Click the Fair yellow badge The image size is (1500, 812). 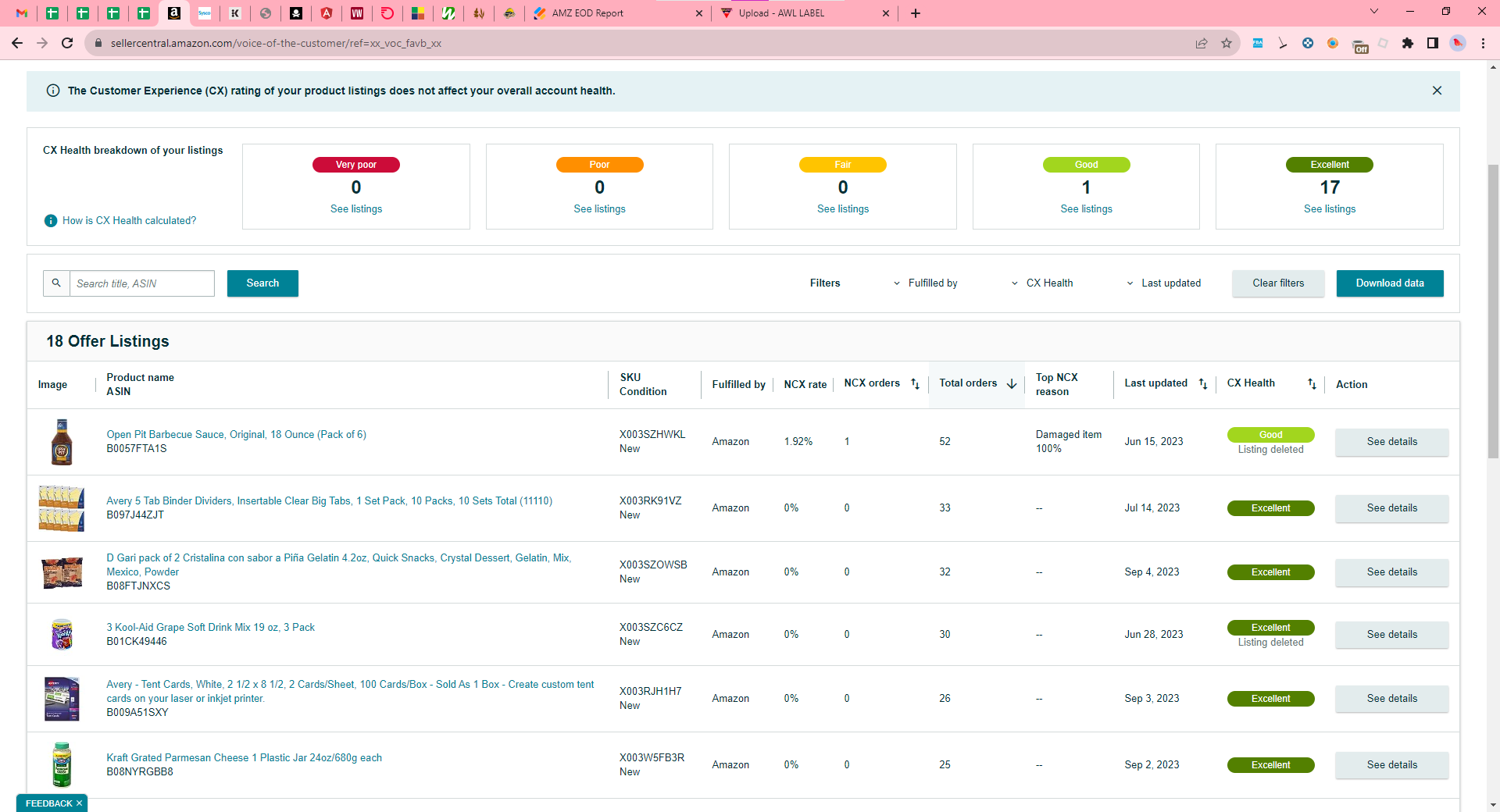(843, 165)
